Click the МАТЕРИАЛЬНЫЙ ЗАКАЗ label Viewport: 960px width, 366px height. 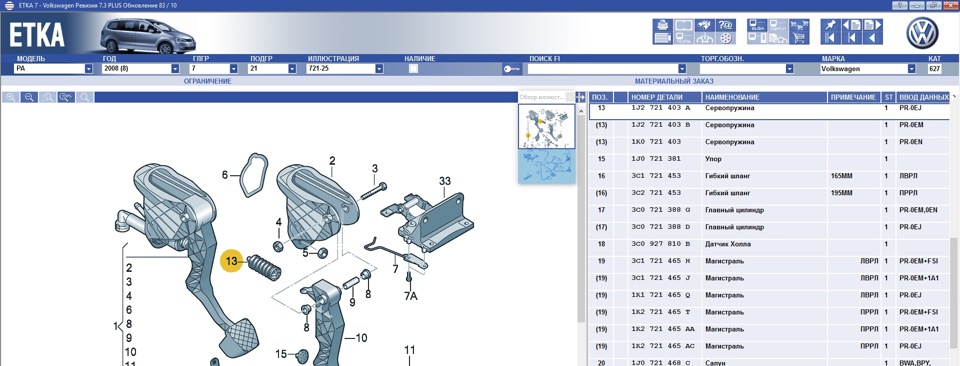(x=674, y=81)
